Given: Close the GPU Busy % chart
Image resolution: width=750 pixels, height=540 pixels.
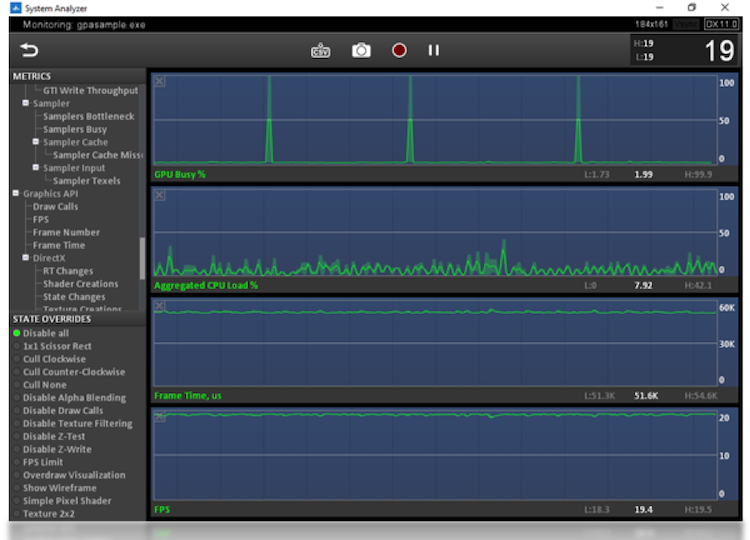Looking at the screenshot, I should (x=160, y=82).
